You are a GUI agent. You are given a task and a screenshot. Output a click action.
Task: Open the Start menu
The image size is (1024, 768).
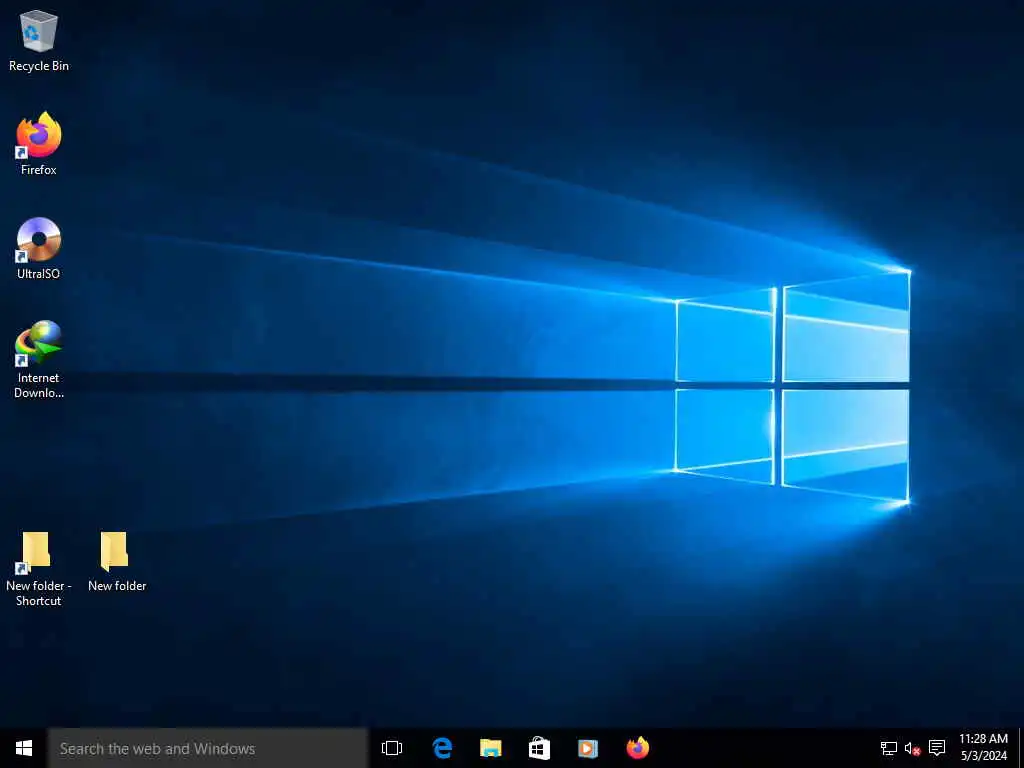tap(24, 748)
